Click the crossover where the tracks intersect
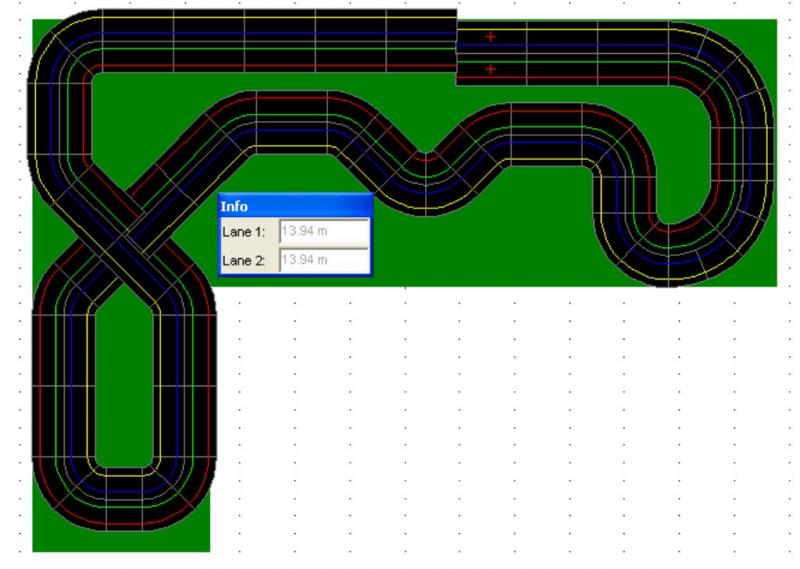The width and height of the screenshot is (800, 569). pyautogui.click(x=122, y=240)
